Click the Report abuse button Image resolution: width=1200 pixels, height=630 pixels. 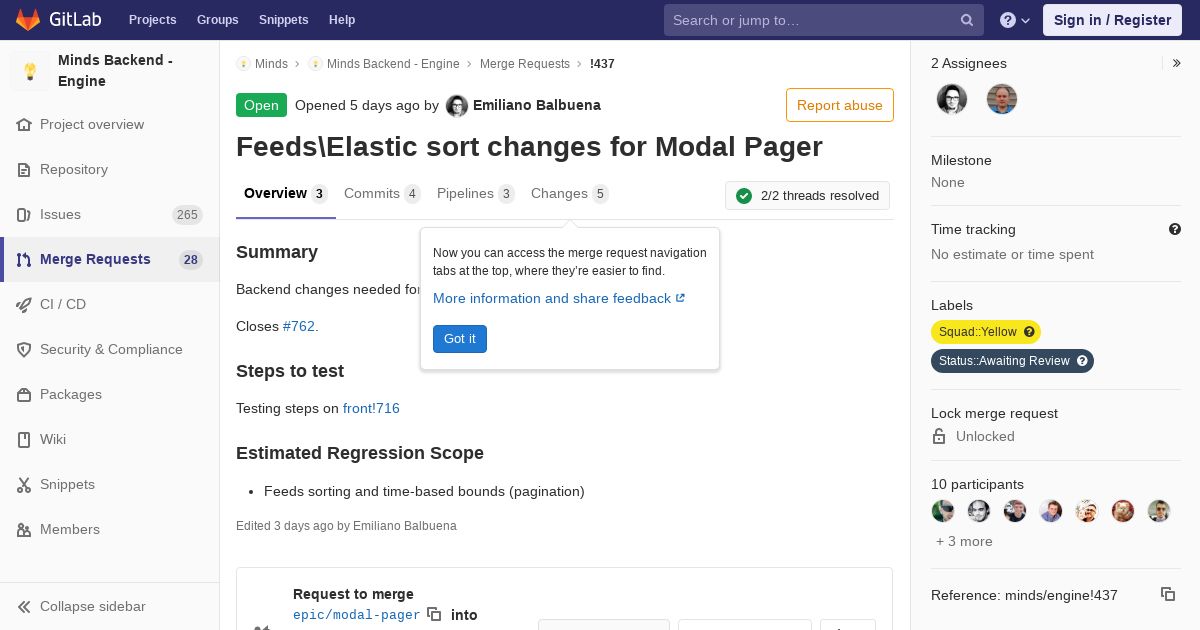pyautogui.click(x=840, y=105)
